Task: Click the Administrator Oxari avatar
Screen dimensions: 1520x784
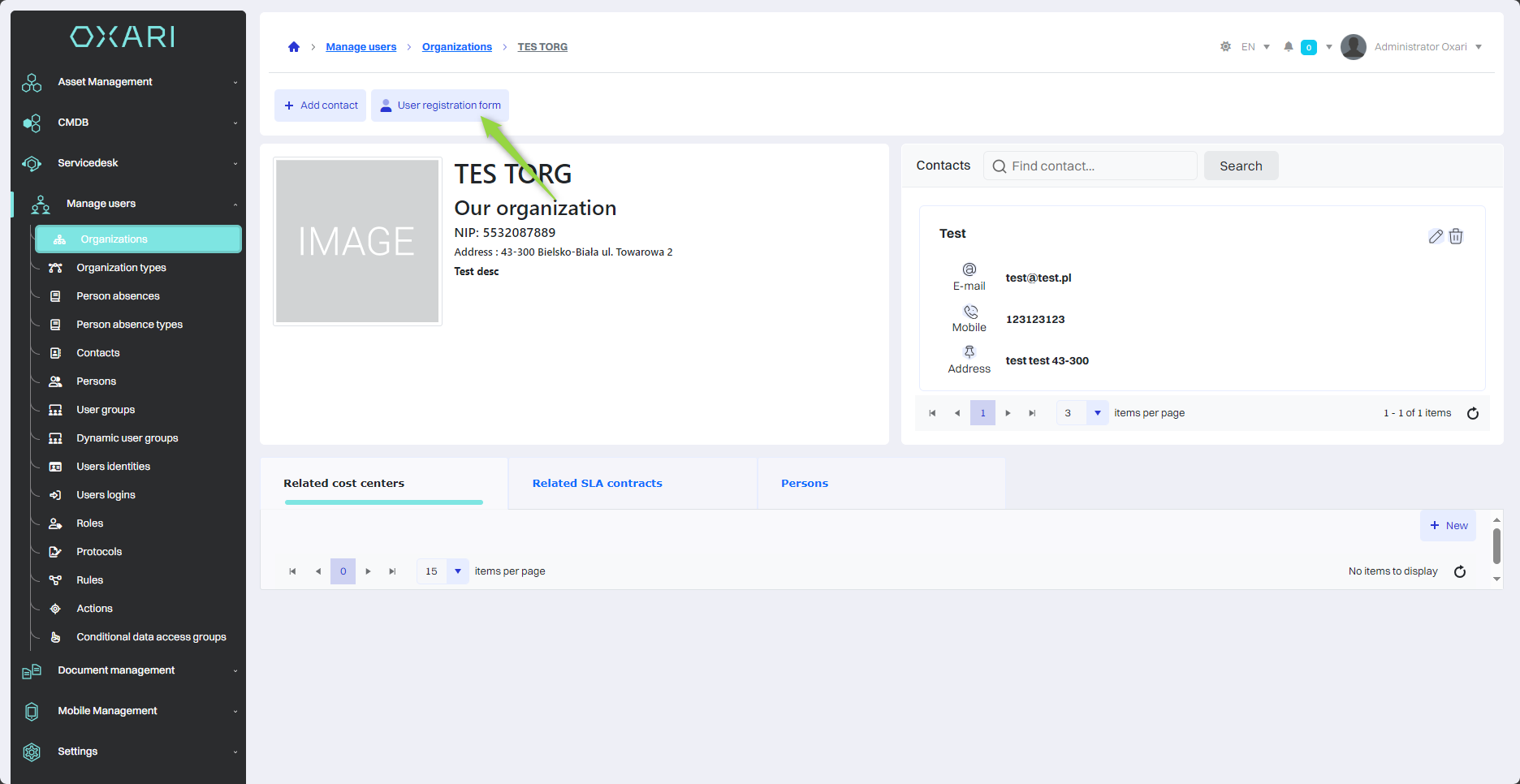Action: click(x=1353, y=47)
